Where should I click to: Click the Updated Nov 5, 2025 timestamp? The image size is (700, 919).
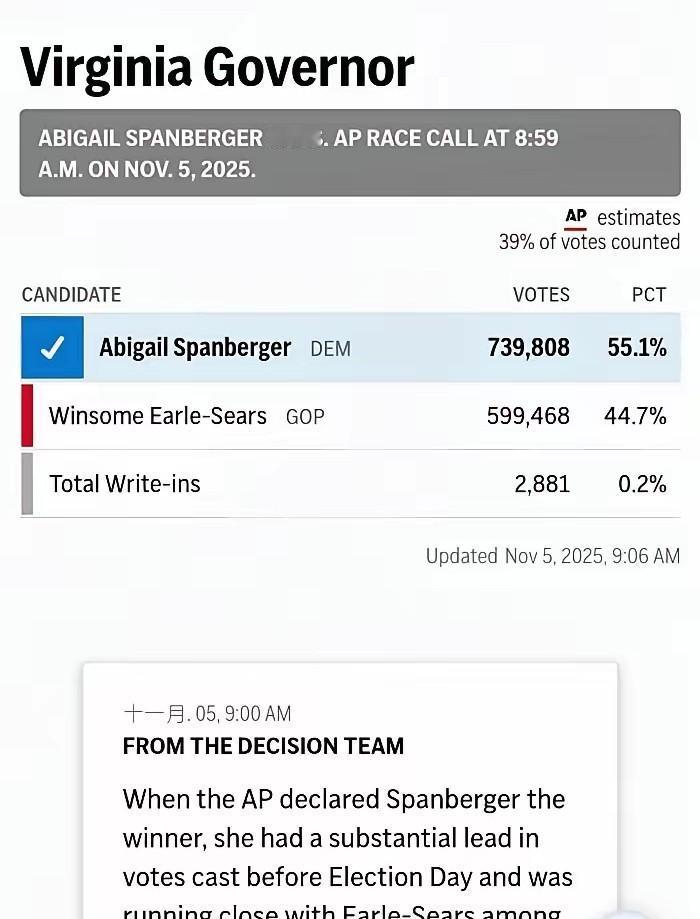coord(552,556)
